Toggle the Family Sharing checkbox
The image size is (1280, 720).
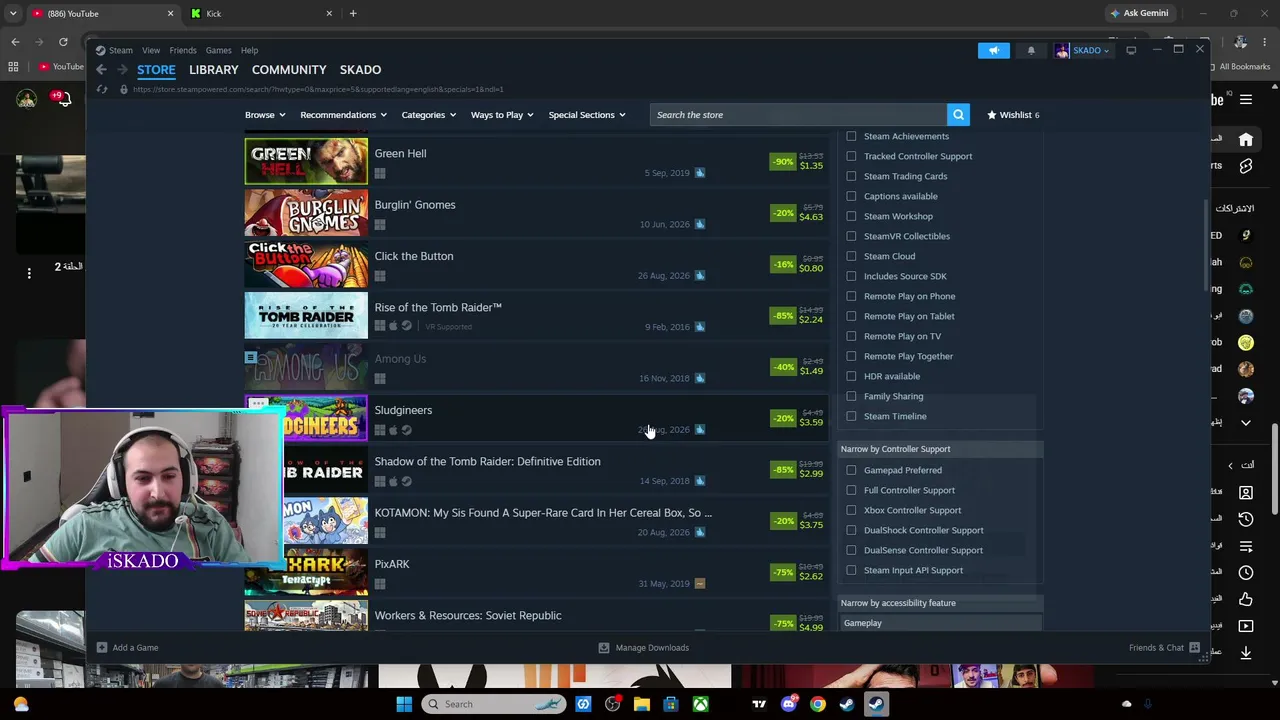pos(851,396)
